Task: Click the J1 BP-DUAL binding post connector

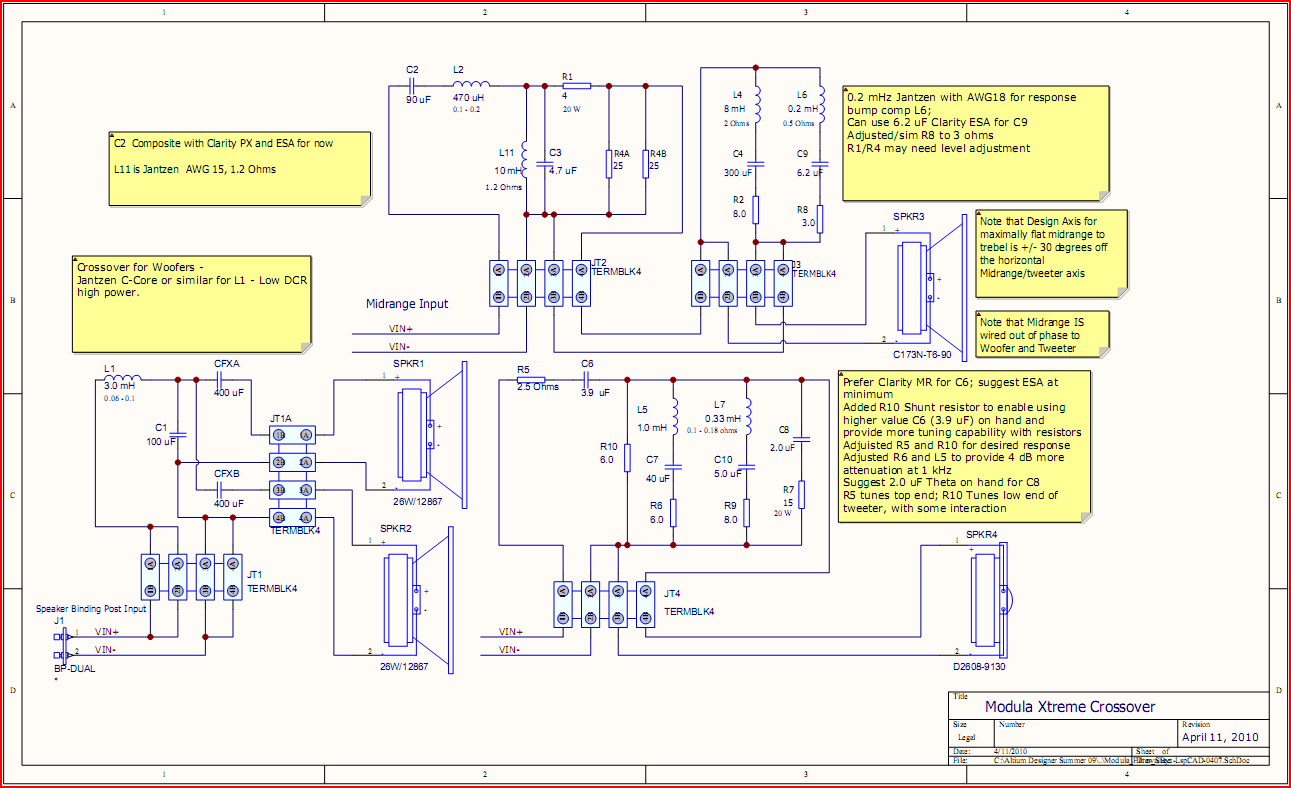Action: coord(62,644)
